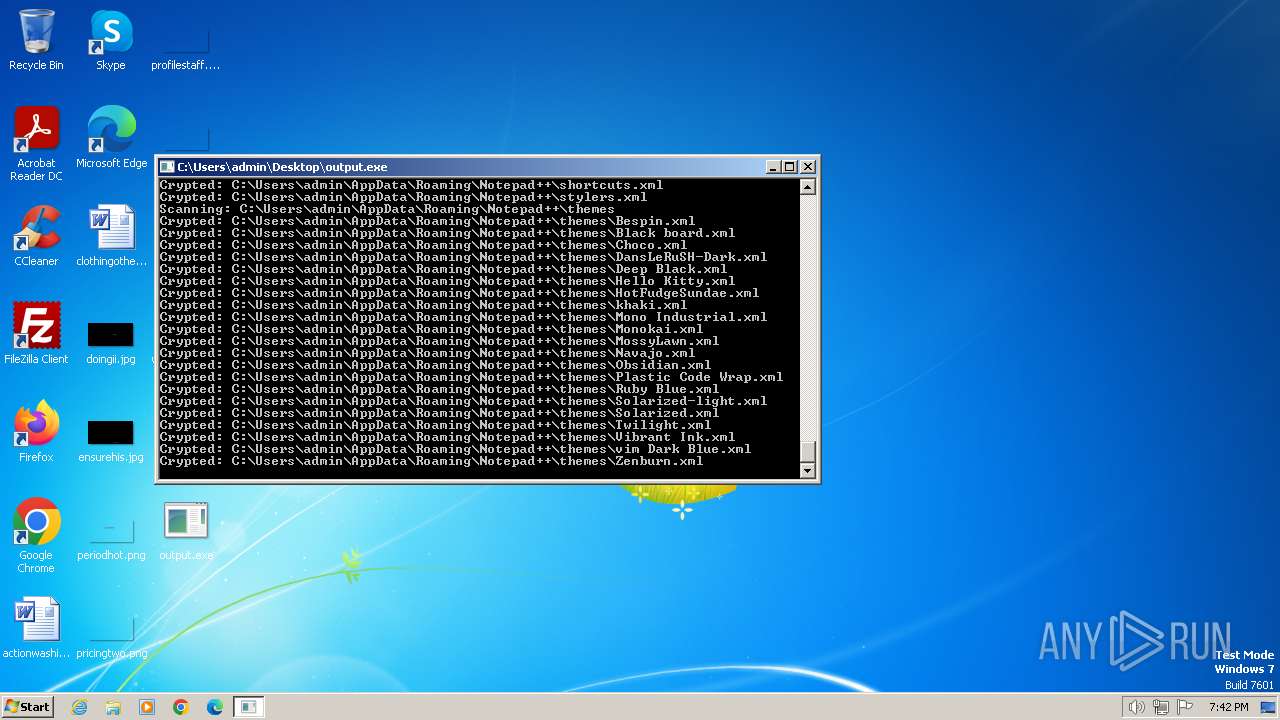Viewport: 1280px width, 720px height.
Task: Launch Chrome from the taskbar
Action: pyautogui.click(x=181, y=707)
